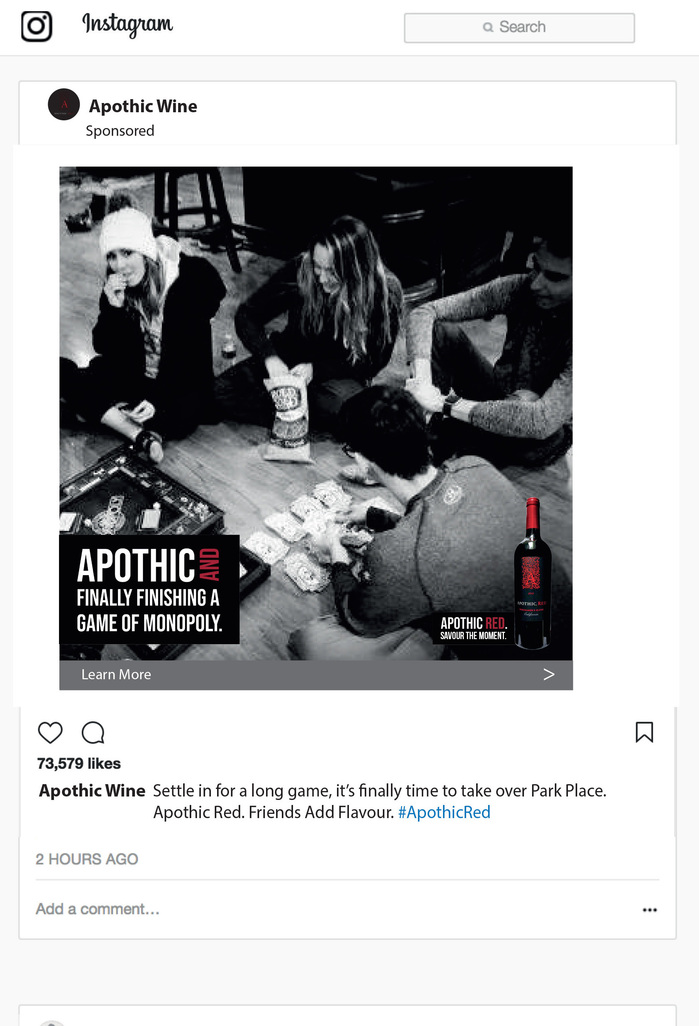The height and width of the screenshot is (1026, 699).
Task: Open the three-dot more options menu
Action: tap(649, 910)
